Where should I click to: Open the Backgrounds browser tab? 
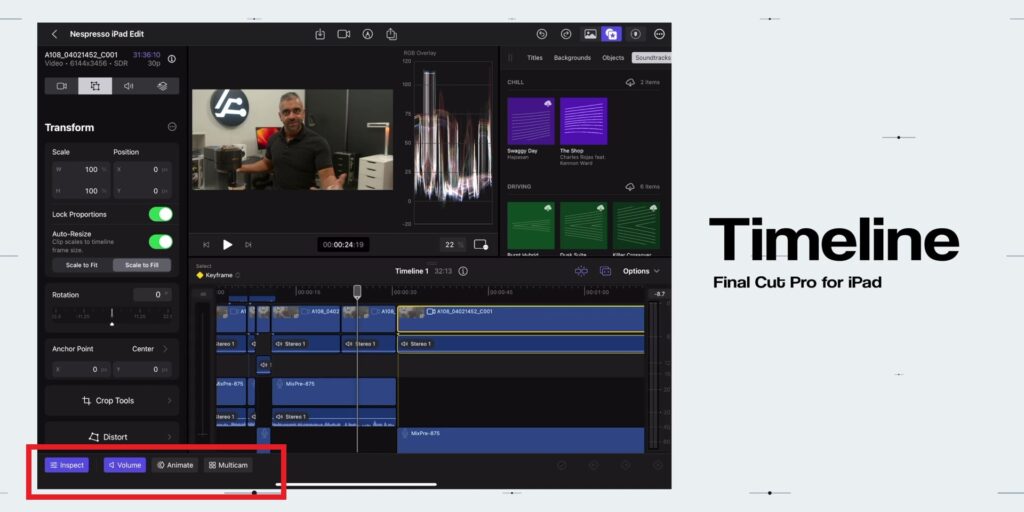pyautogui.click(x=572, y=57)
